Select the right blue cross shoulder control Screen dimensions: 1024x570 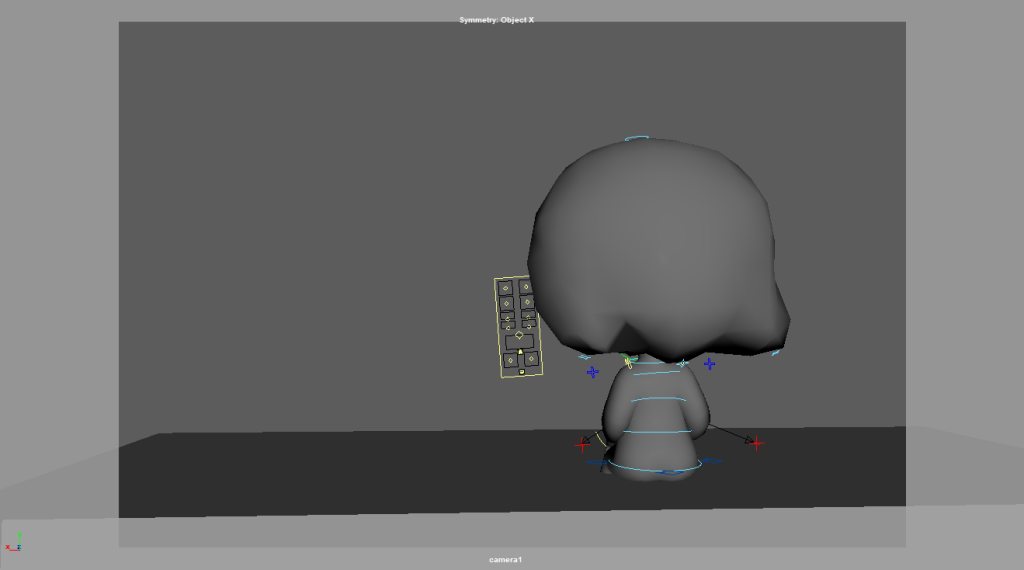[x=709, y=364]
